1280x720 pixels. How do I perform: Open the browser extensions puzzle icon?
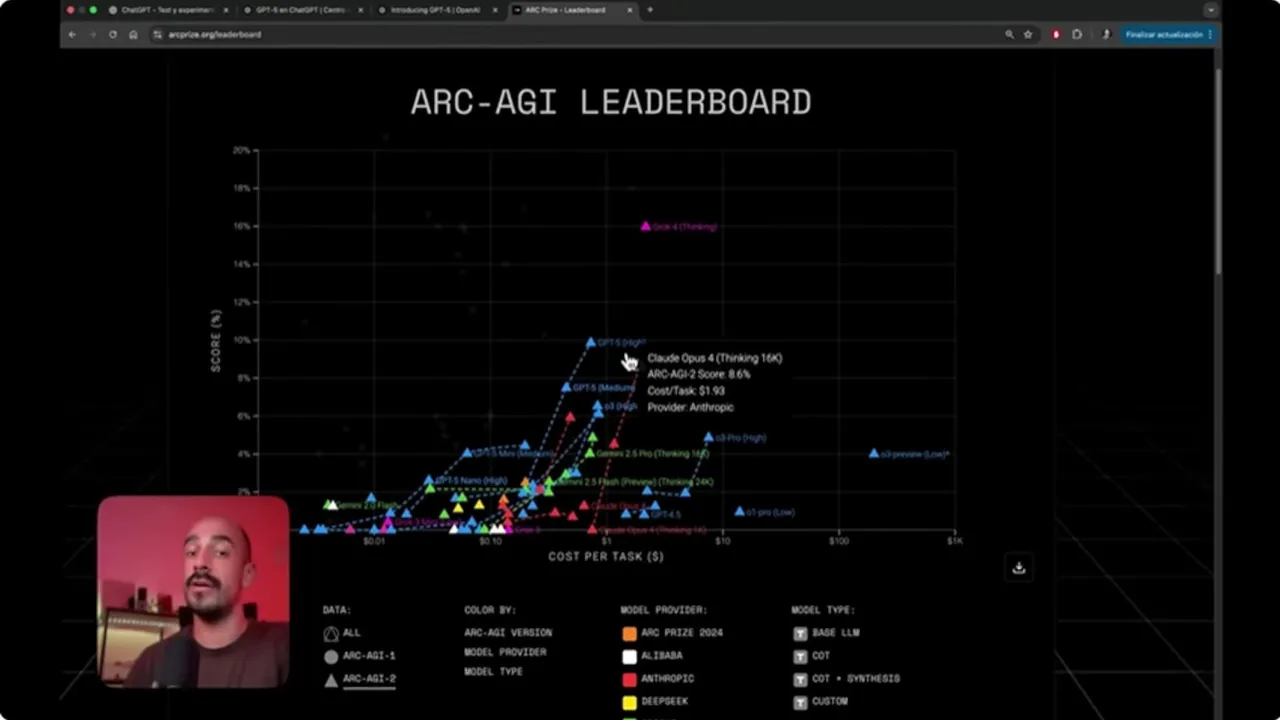coord(1077,34)
